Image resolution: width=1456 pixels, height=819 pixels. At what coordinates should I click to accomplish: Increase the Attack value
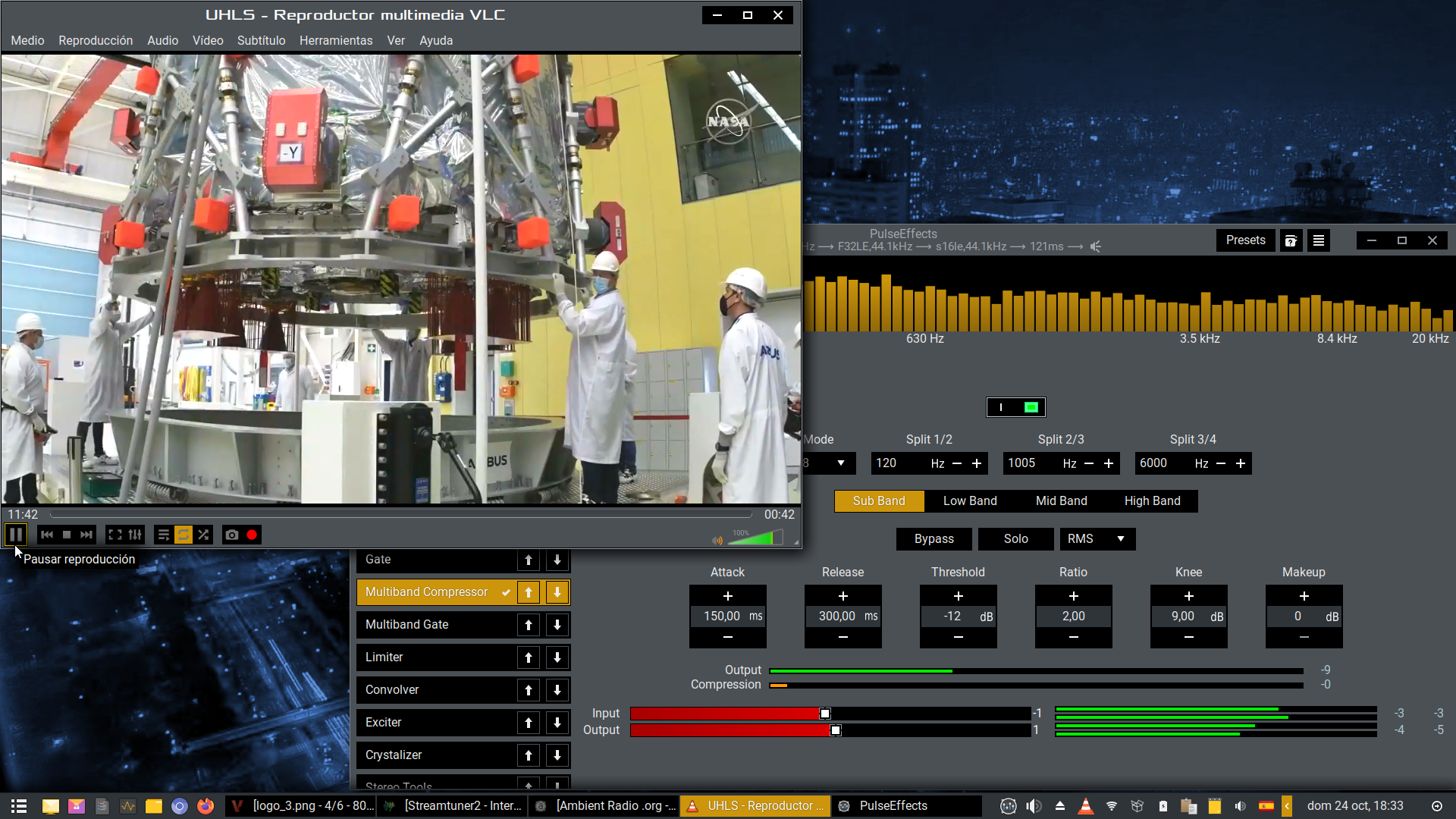pos(728,596)
